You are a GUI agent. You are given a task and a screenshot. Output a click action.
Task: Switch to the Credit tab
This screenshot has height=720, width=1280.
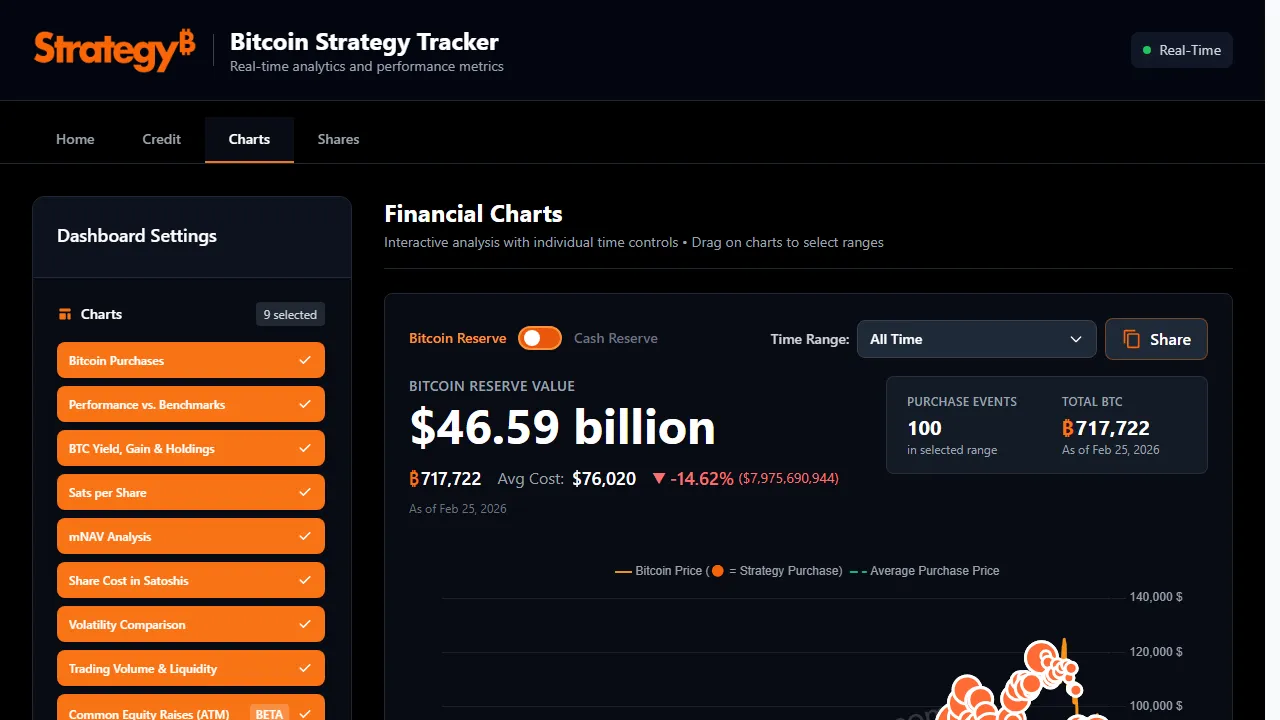(161, 139)
